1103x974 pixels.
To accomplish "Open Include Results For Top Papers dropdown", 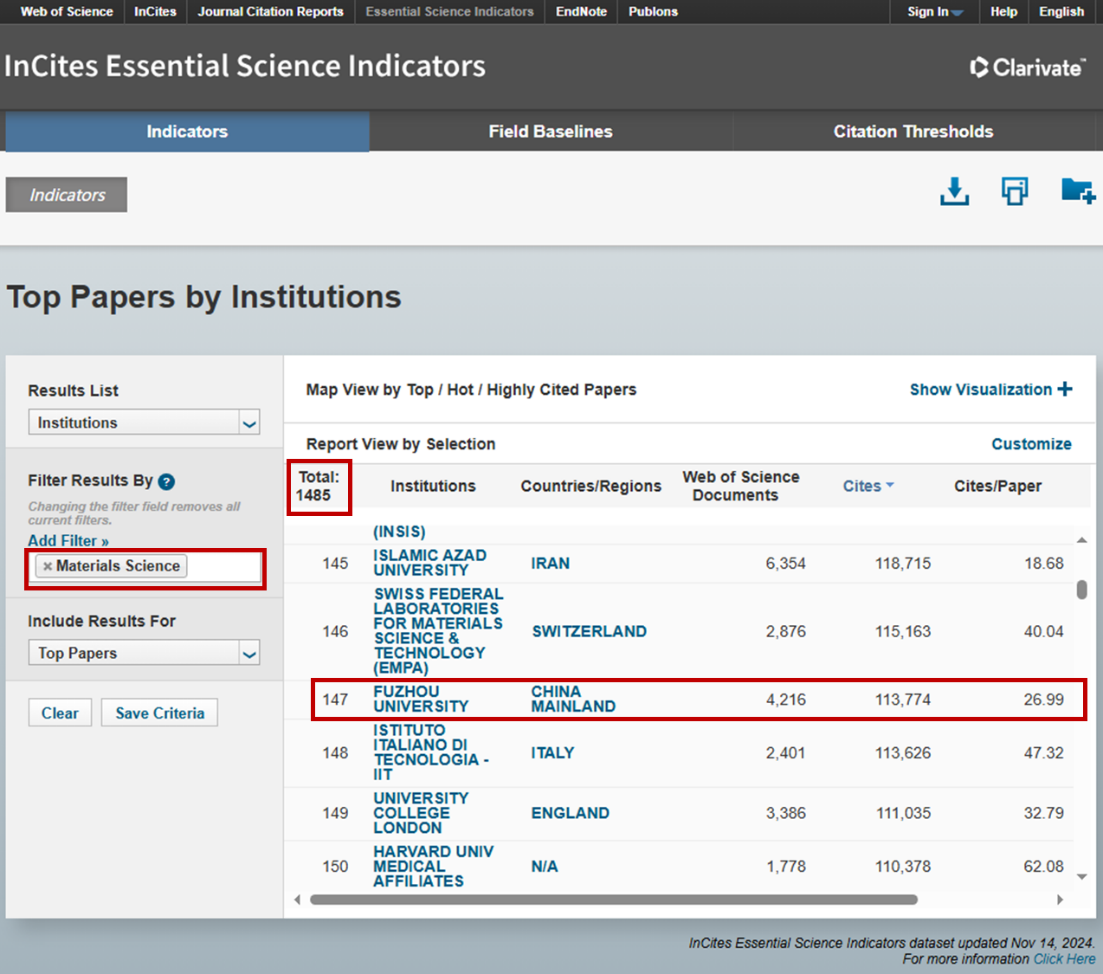I will (144, 653).
